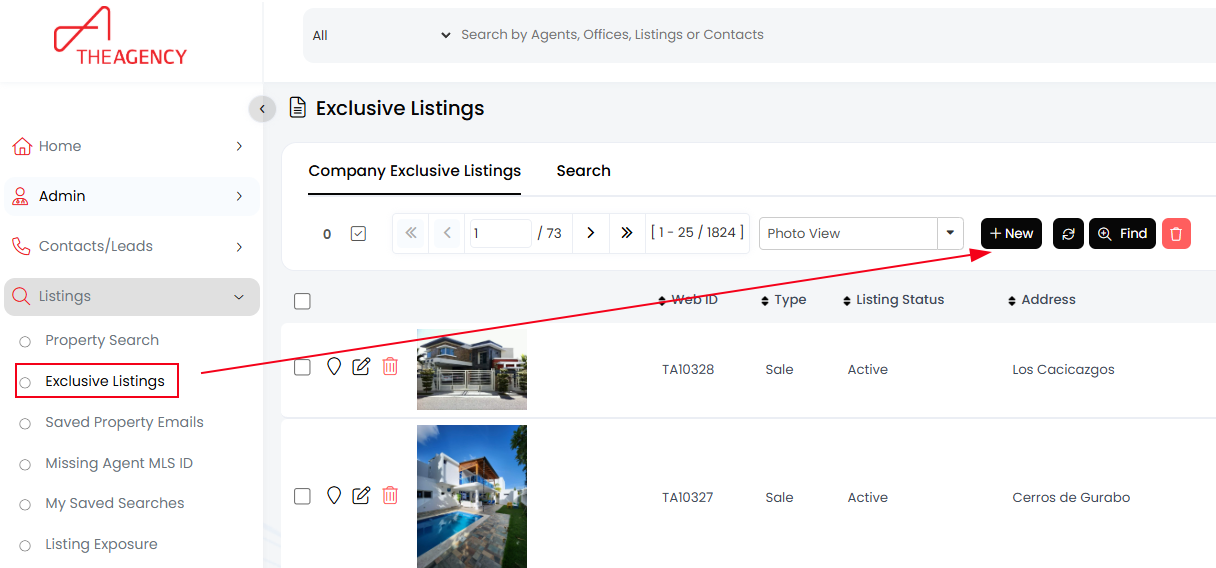Open the Photo View dropdown

point(950,233)
